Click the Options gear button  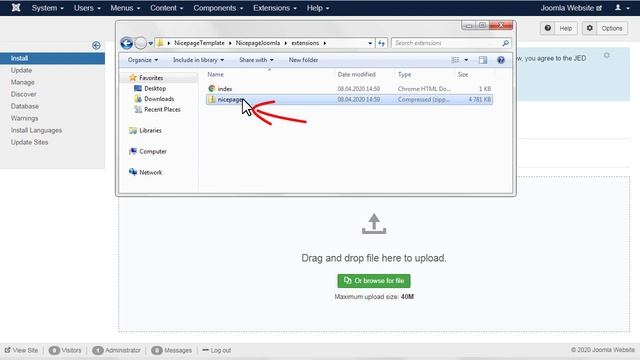[605, 28]
